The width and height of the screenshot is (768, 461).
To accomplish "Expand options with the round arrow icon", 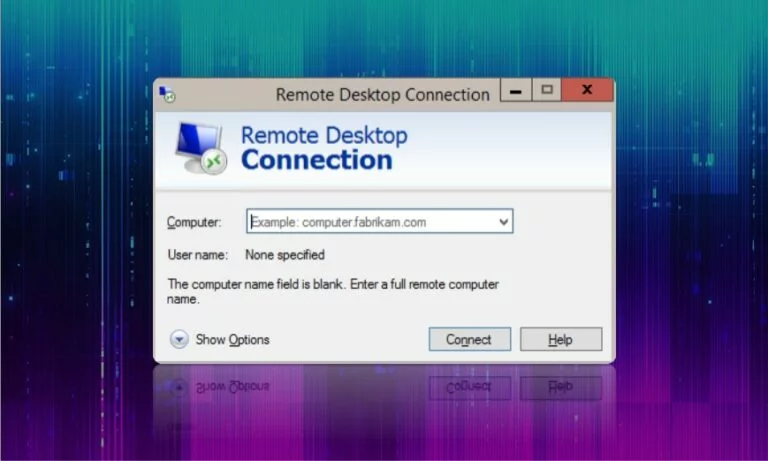I will pos(179,339).
